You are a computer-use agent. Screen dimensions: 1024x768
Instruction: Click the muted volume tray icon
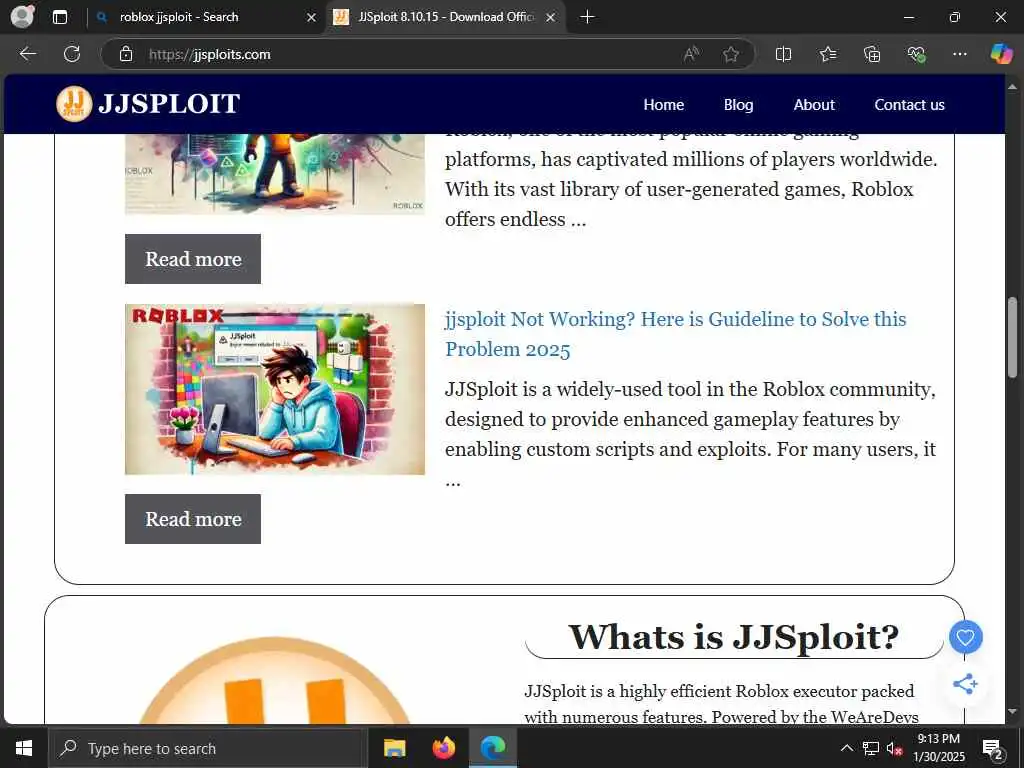895,748
